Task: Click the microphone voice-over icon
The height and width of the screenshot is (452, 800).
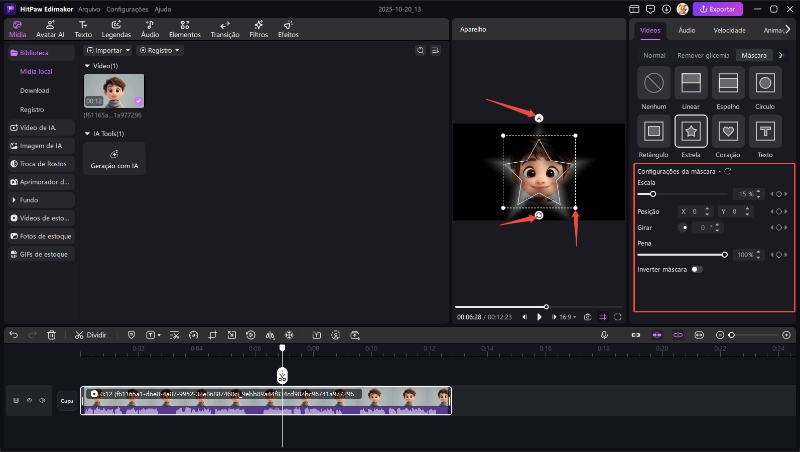Action: click(x=605, y=335)
